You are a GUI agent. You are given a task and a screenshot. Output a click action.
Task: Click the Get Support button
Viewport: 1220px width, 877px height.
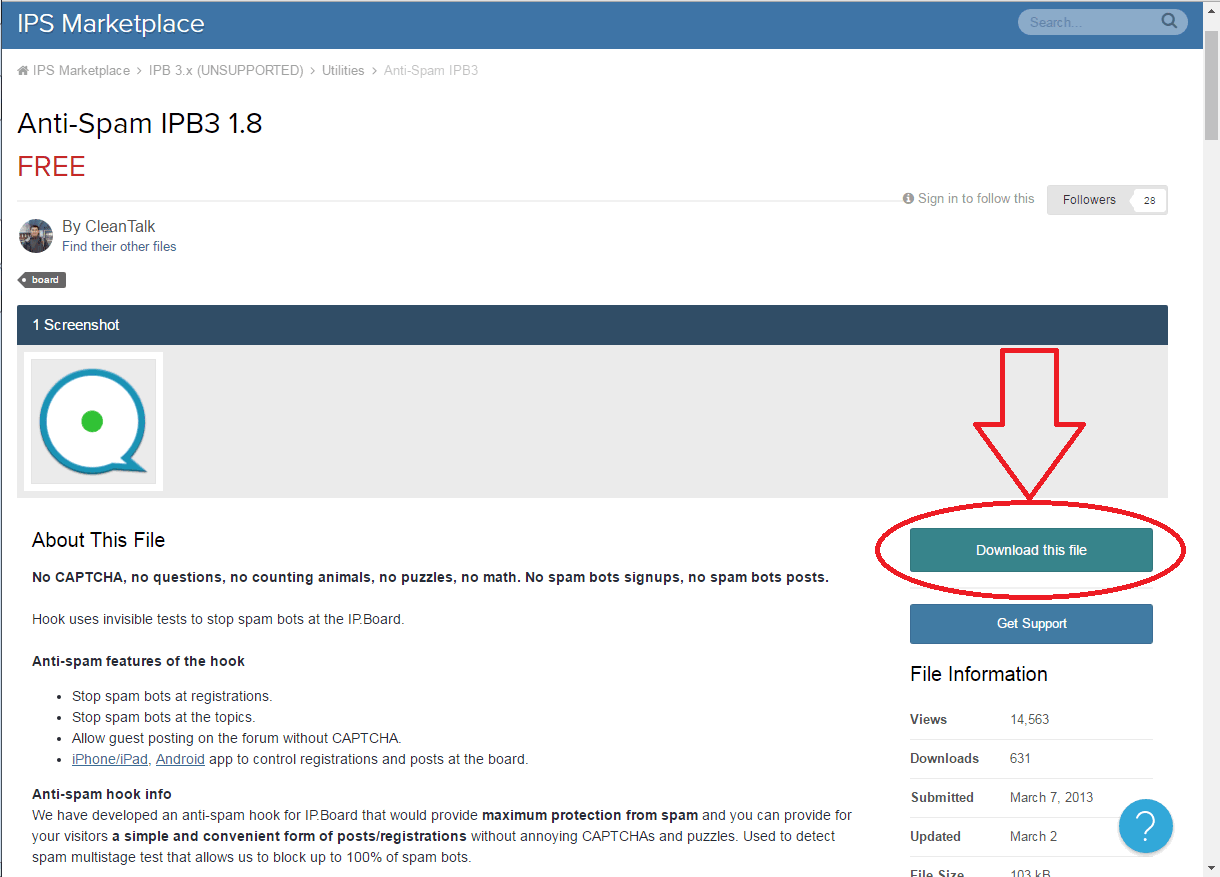(1031, 624)
